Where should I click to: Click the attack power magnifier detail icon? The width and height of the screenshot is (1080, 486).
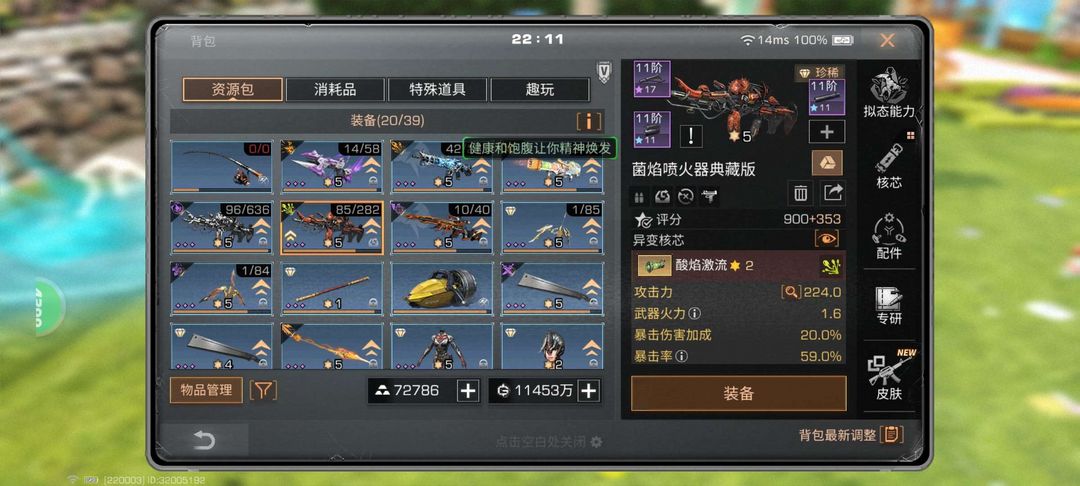click(x=791, y=292)
